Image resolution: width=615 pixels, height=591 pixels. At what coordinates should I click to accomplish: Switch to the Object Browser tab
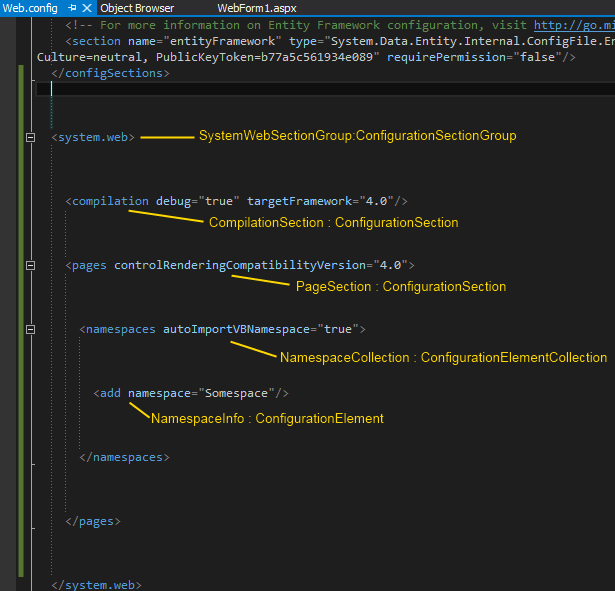coord(137,7)
